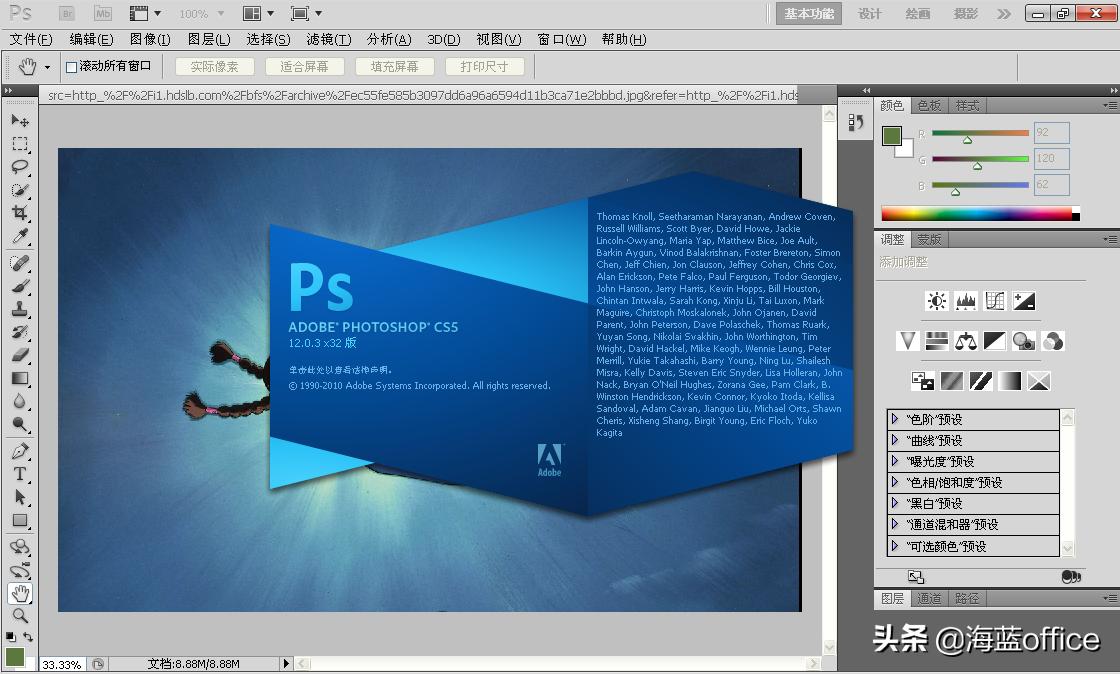
Task: Click the 实际像素 button
Action: (214, 66)
